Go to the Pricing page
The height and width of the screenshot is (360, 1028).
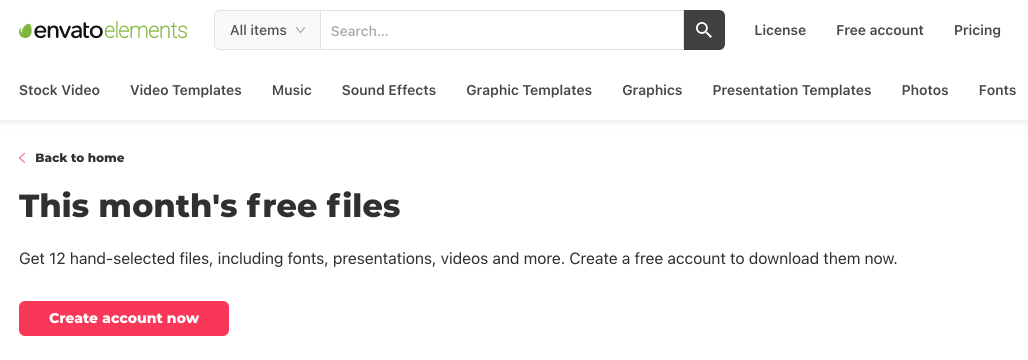point(978,30)
